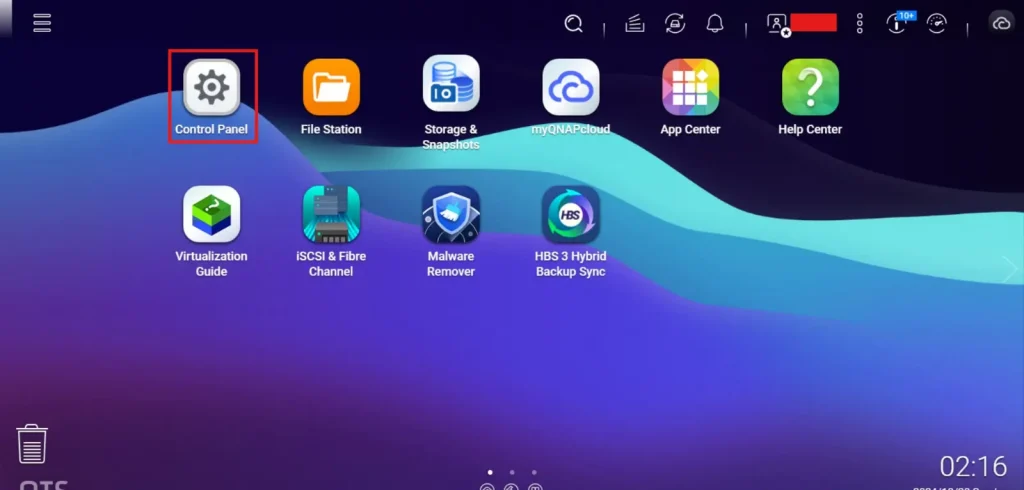
Task: Open the dashboard gauge icon
Action: click(937, 24)
